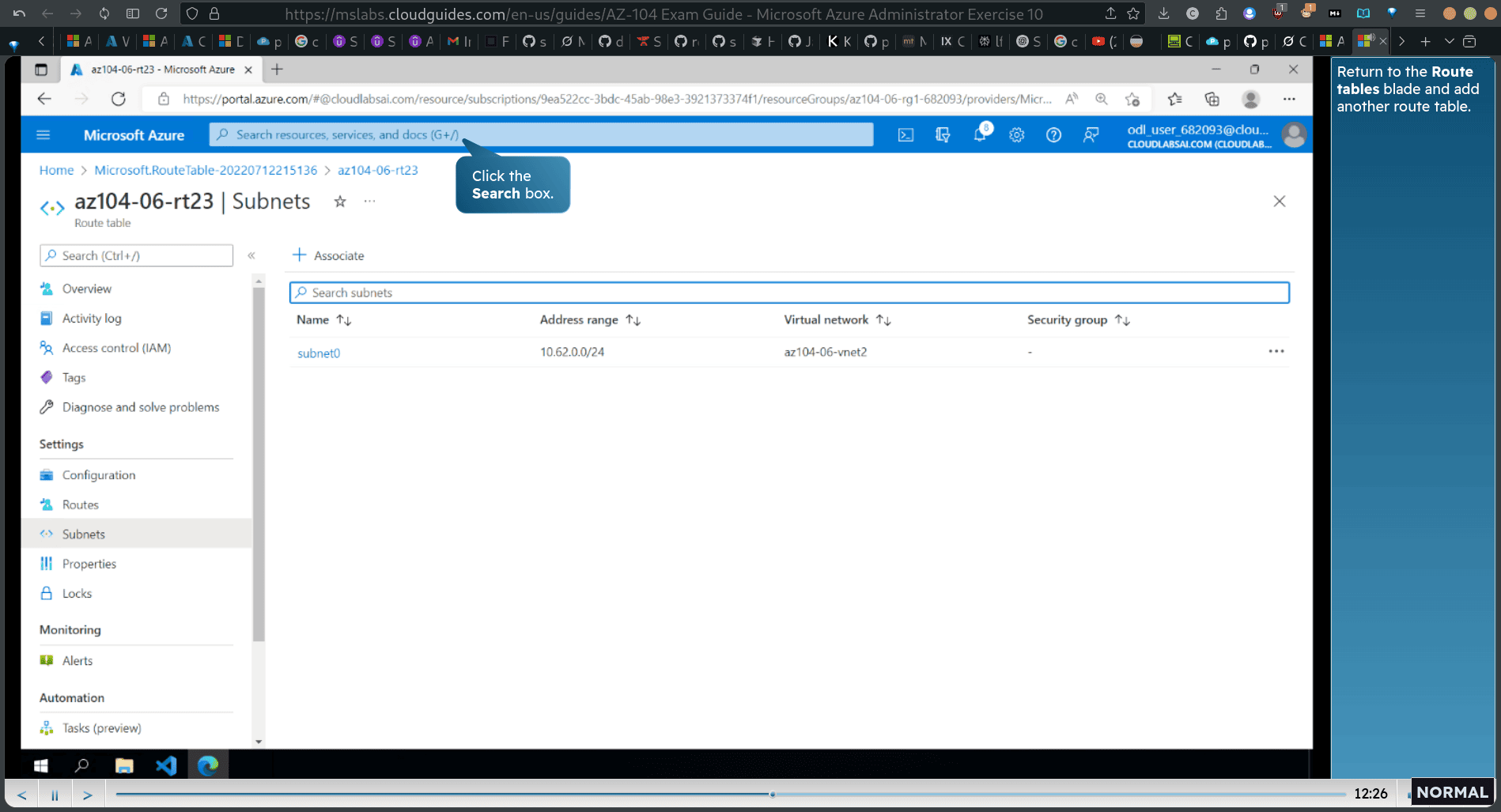Open Azure help question mark icon
1501x812 pixels.
click(1053, 135)
